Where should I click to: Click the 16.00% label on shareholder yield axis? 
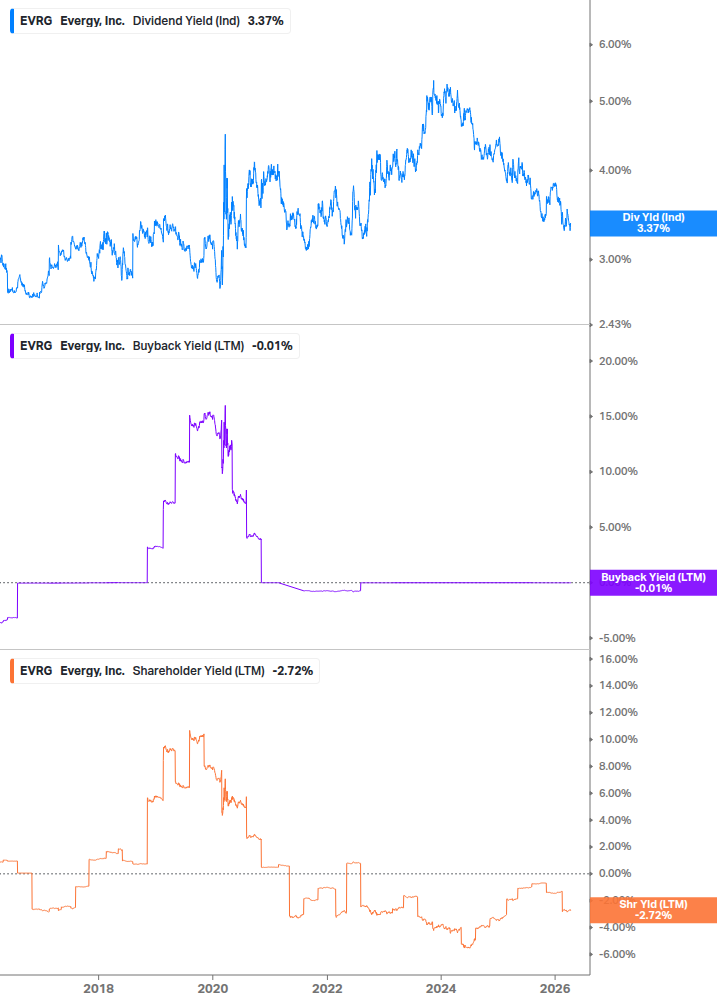618,660
